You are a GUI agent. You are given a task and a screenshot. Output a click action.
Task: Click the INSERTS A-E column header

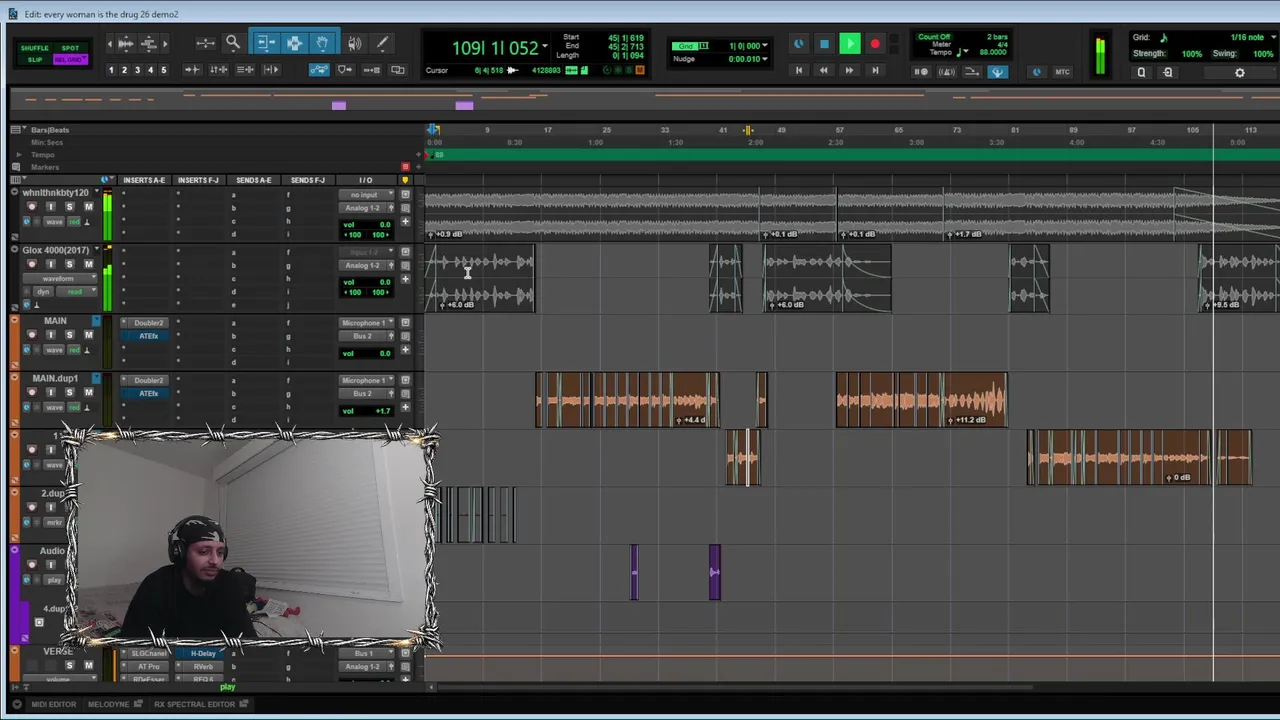pyautogui.click(x=144, y=180)
